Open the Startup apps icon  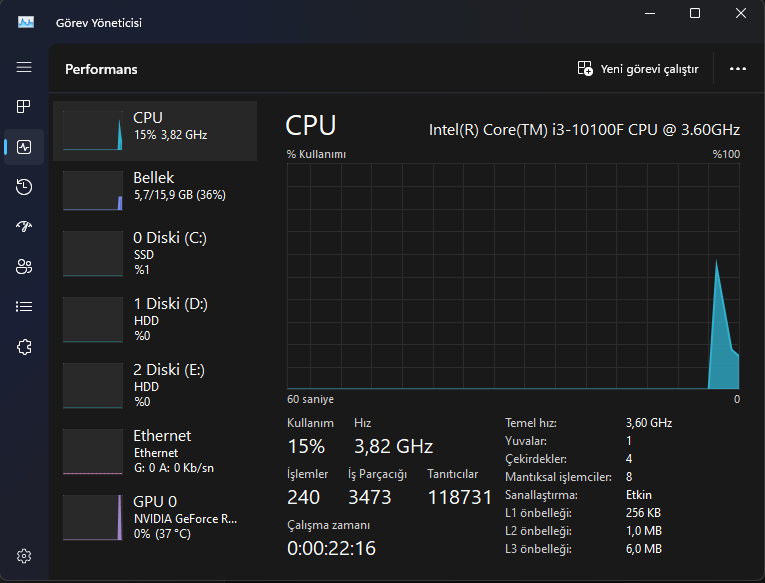tap(24, 227)
